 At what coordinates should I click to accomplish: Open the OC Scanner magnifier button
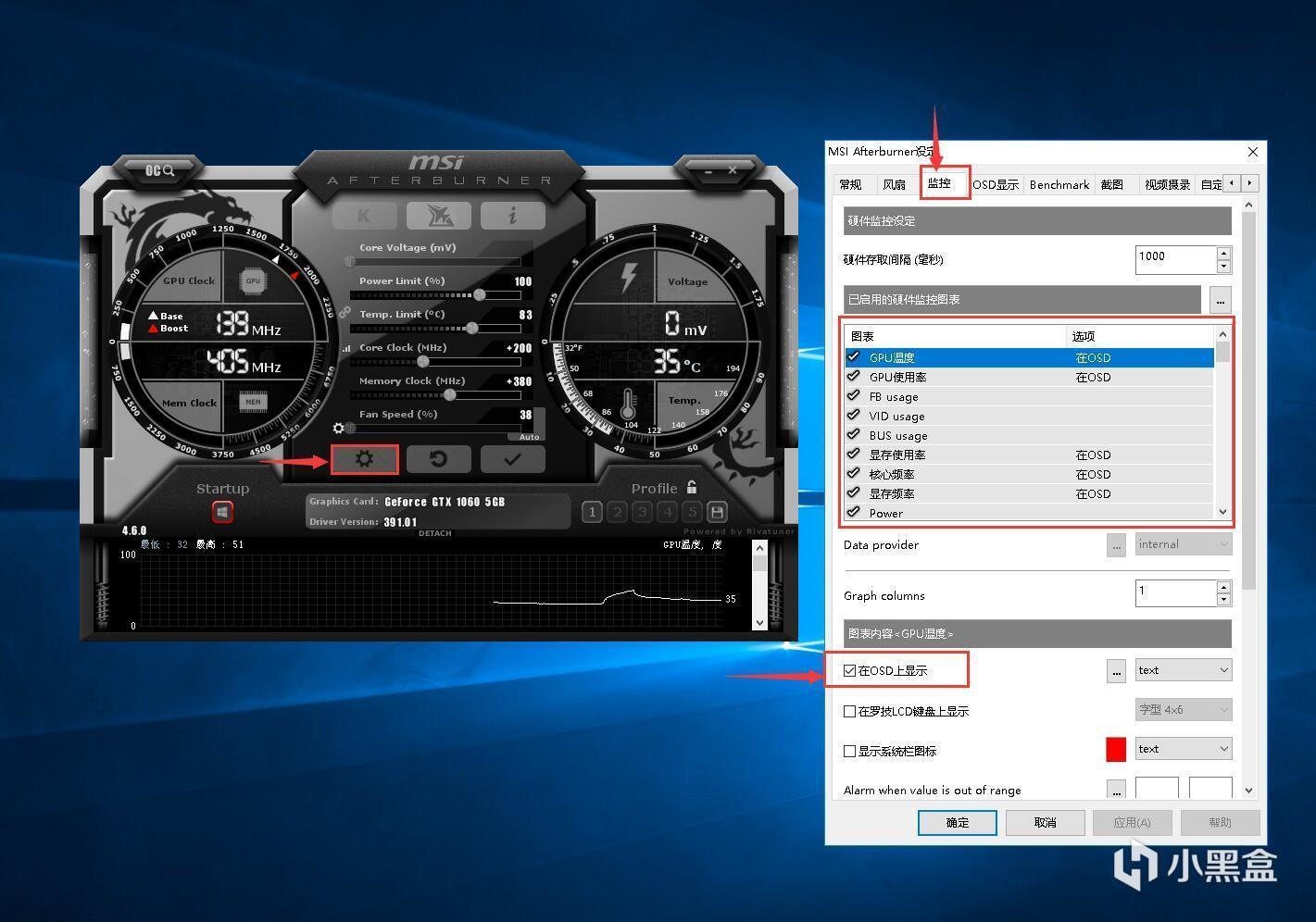[x=158, y=170]
